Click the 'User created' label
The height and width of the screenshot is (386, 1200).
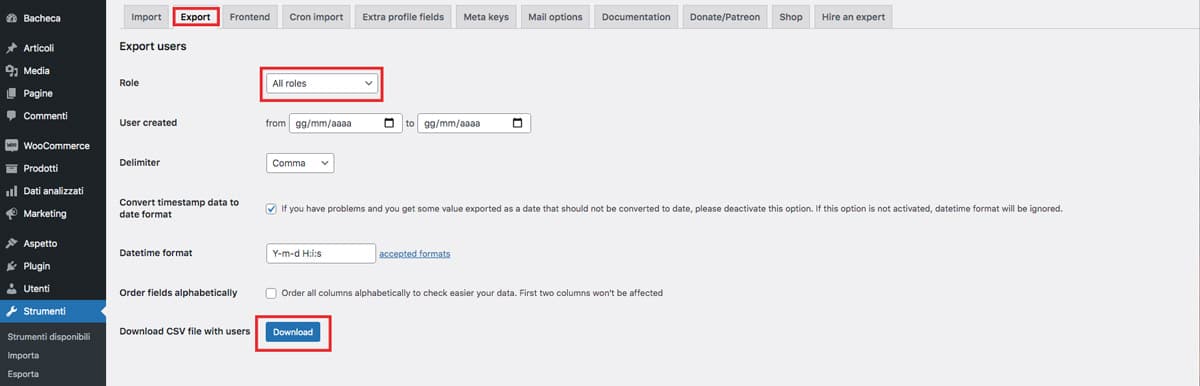pyautogui.click(x=148, y=123)
